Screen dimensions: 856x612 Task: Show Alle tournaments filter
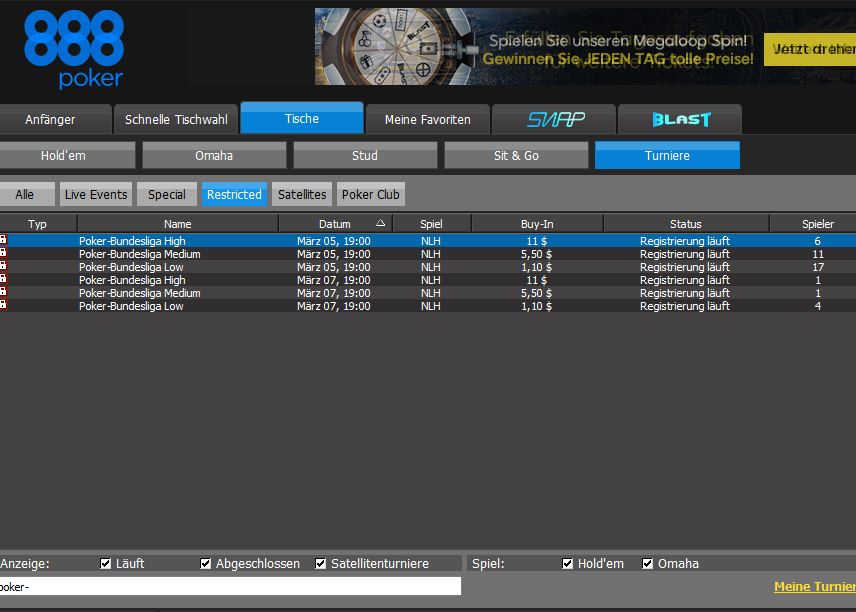point(27,194)
